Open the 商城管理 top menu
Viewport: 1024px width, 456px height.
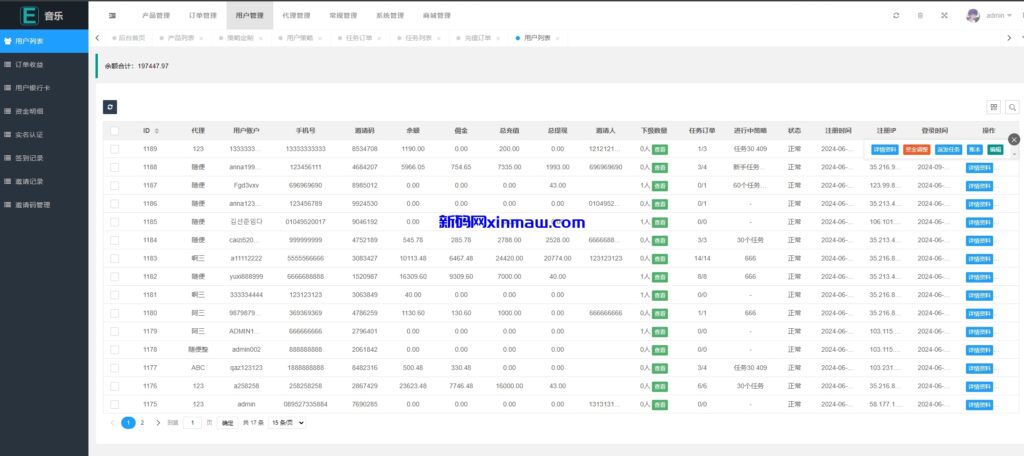pos(437,15)
